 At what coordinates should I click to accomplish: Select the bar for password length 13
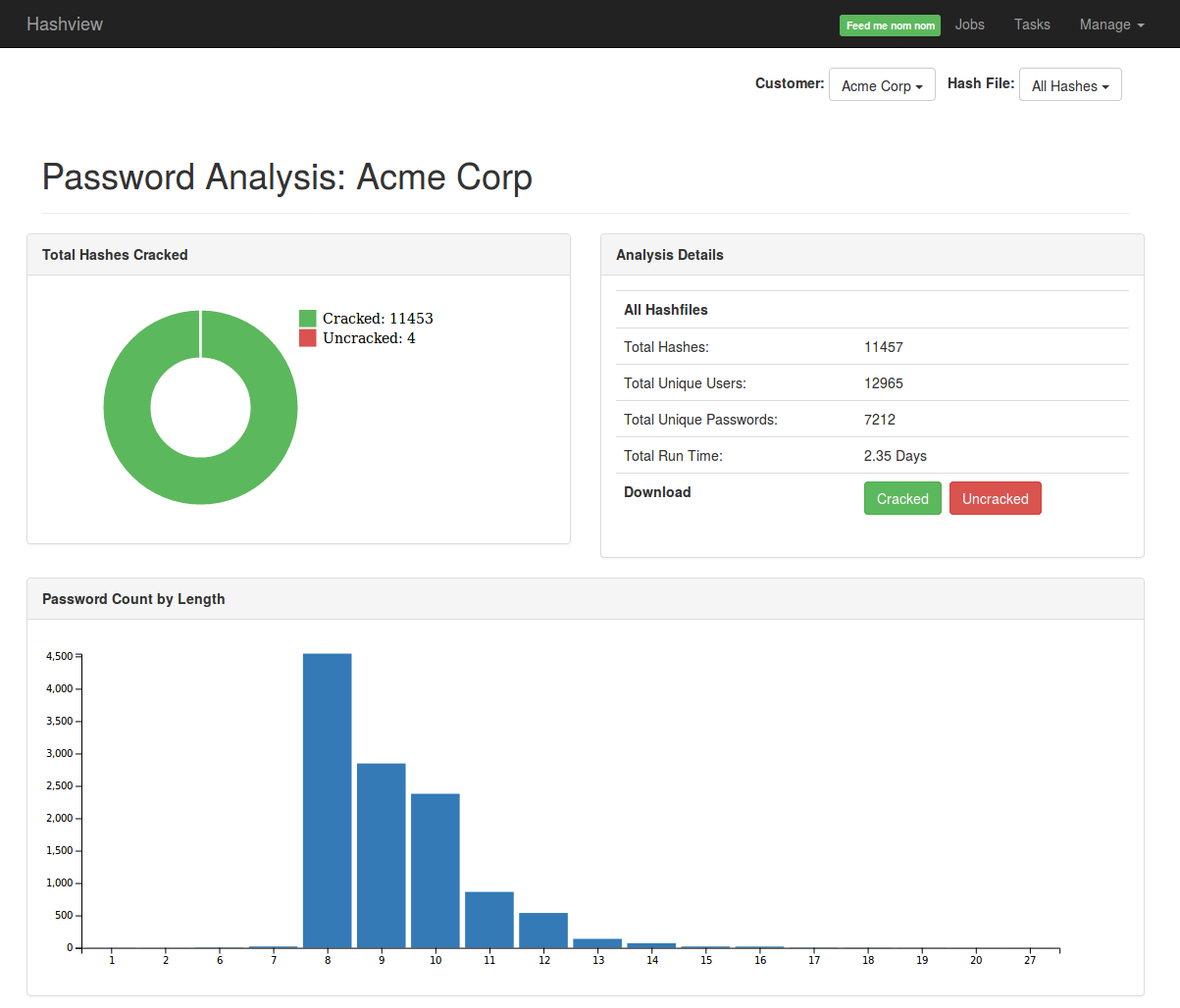(597, 943)
